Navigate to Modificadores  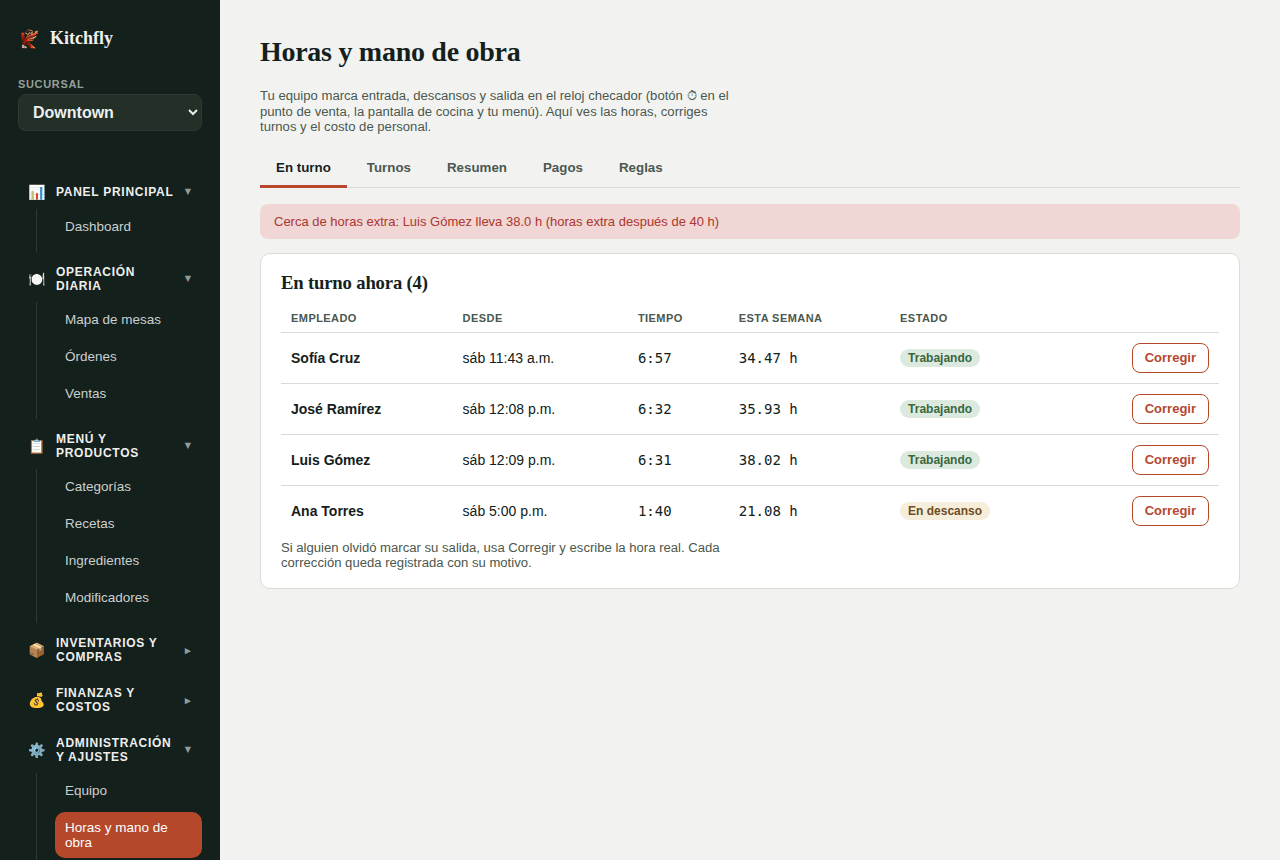click(128, 598)
